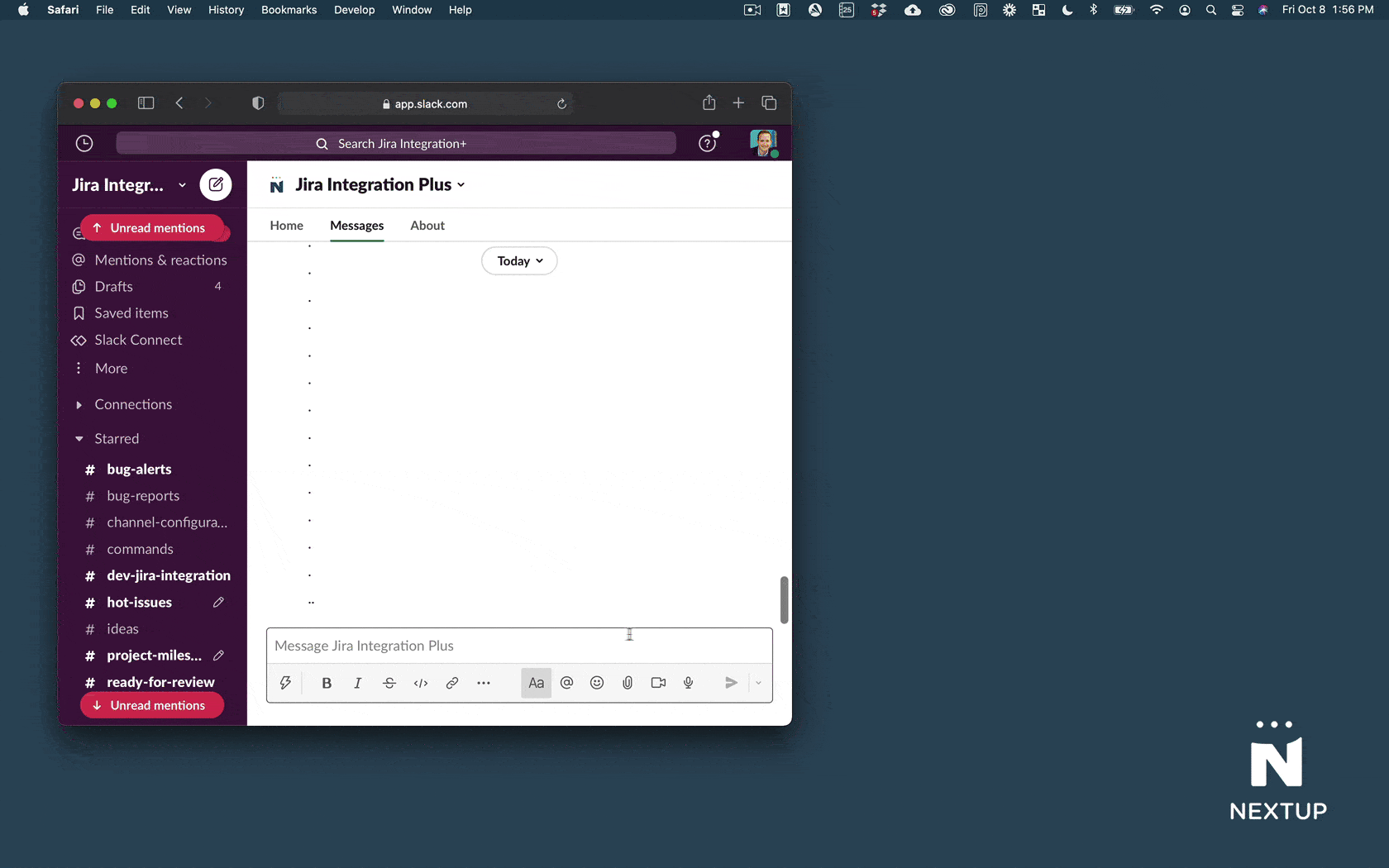Screen dimensions: 1389x868
Task: Open Slack help question mark icon
Action: (x=708, y=143)
